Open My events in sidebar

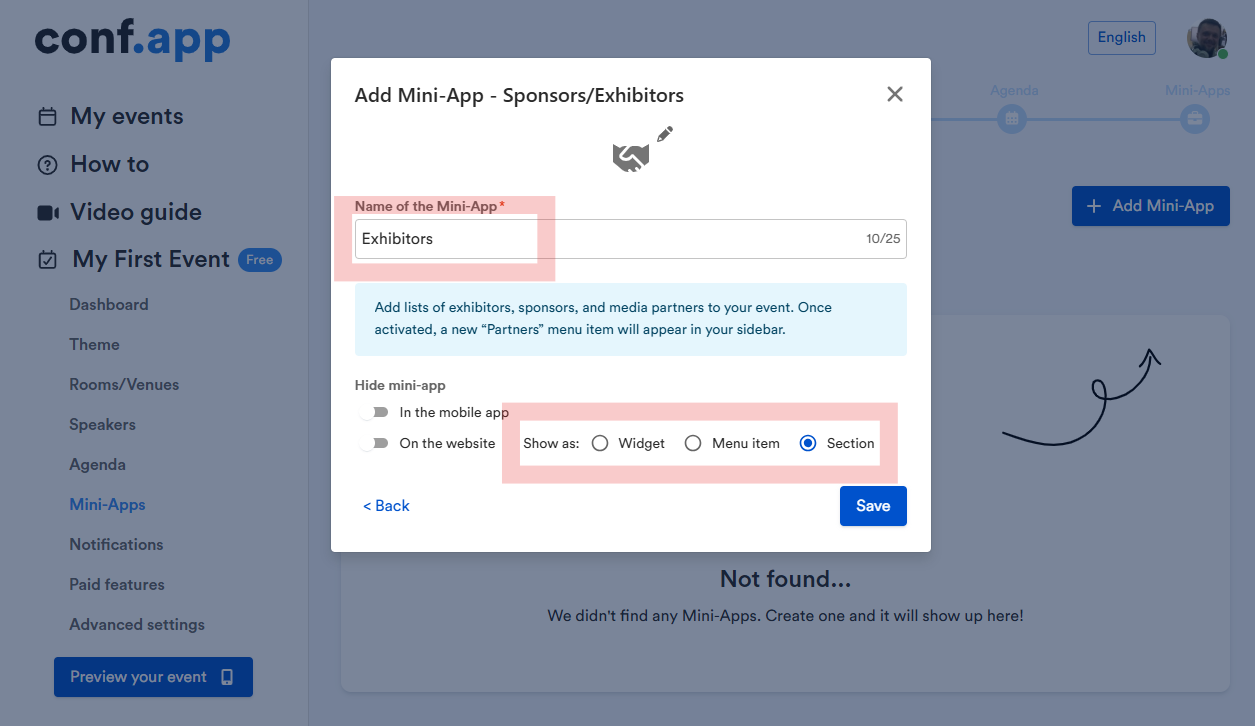126,116
